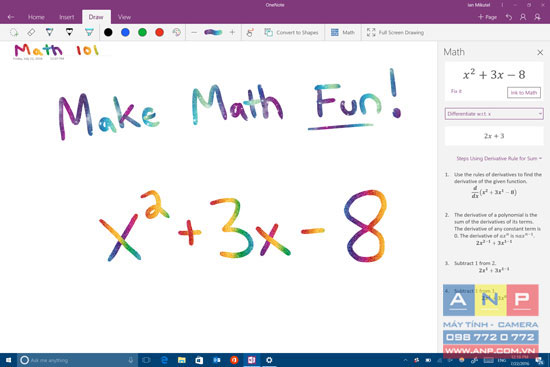The height and width of the screenshot is (367, 550).
Task: Open the more ink colors palette
Action: tap(176, 32)
